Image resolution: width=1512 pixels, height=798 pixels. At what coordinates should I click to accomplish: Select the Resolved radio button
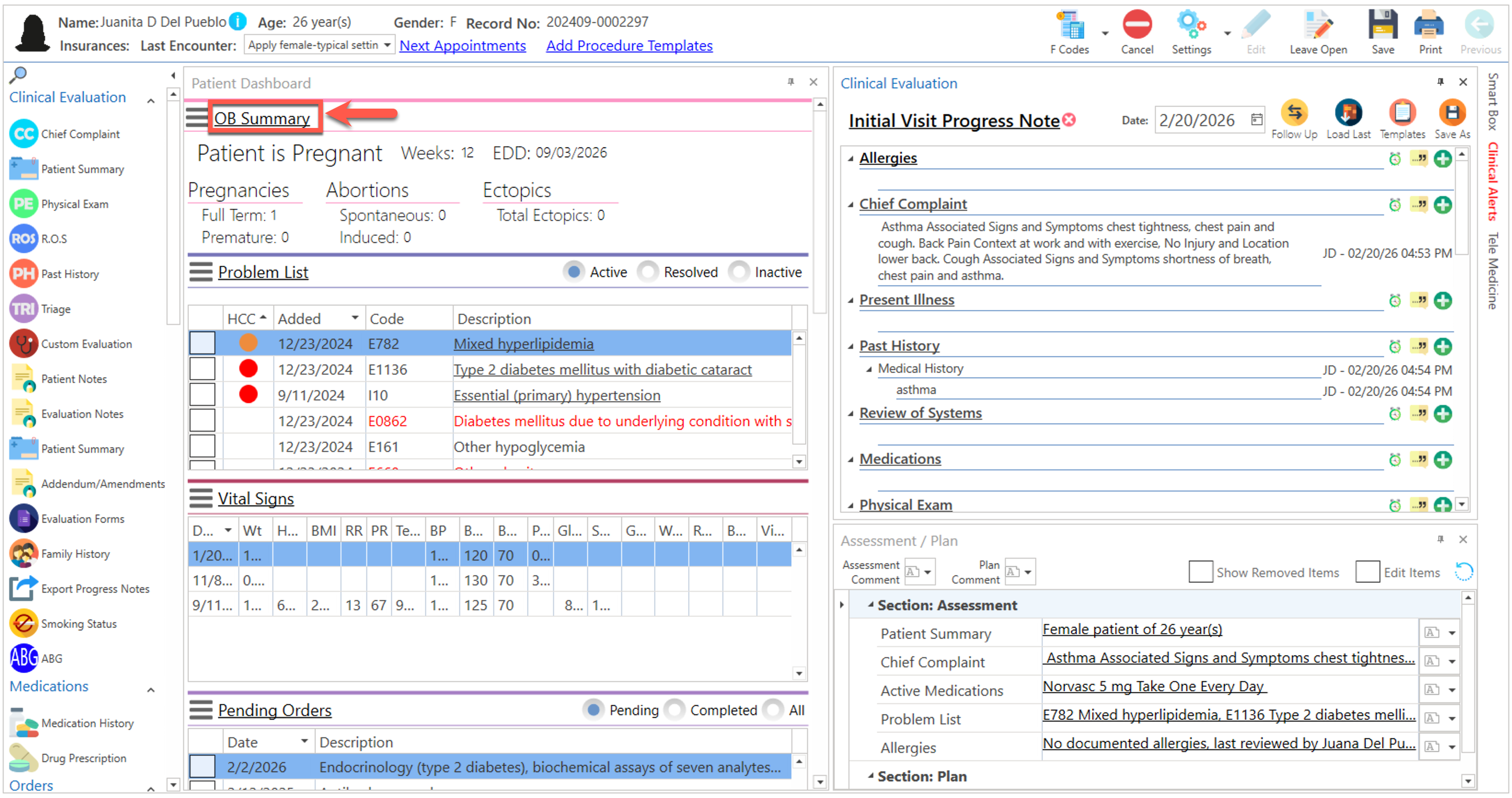[648, 272]
